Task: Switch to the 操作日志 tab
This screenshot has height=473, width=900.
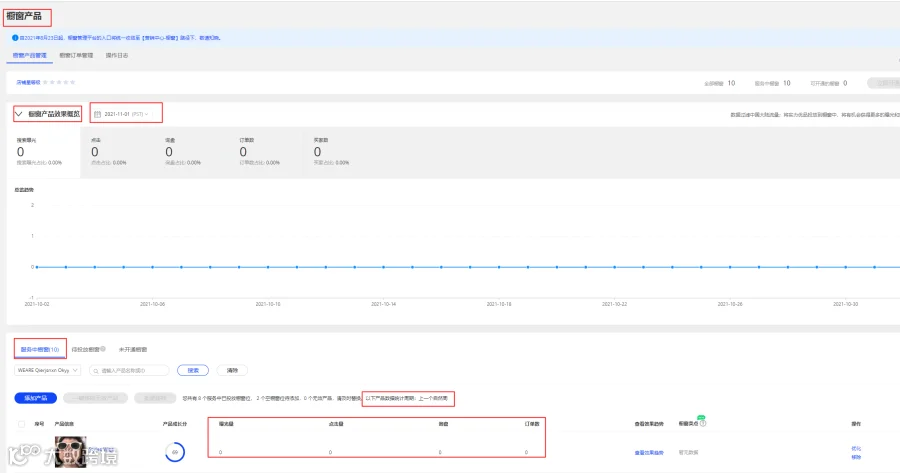Action: (x=117, y=56)
